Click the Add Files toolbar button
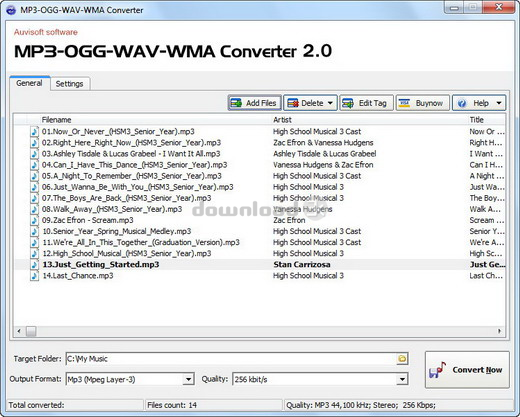The height and width of the screenshot is (417, 520). (255, 103)
